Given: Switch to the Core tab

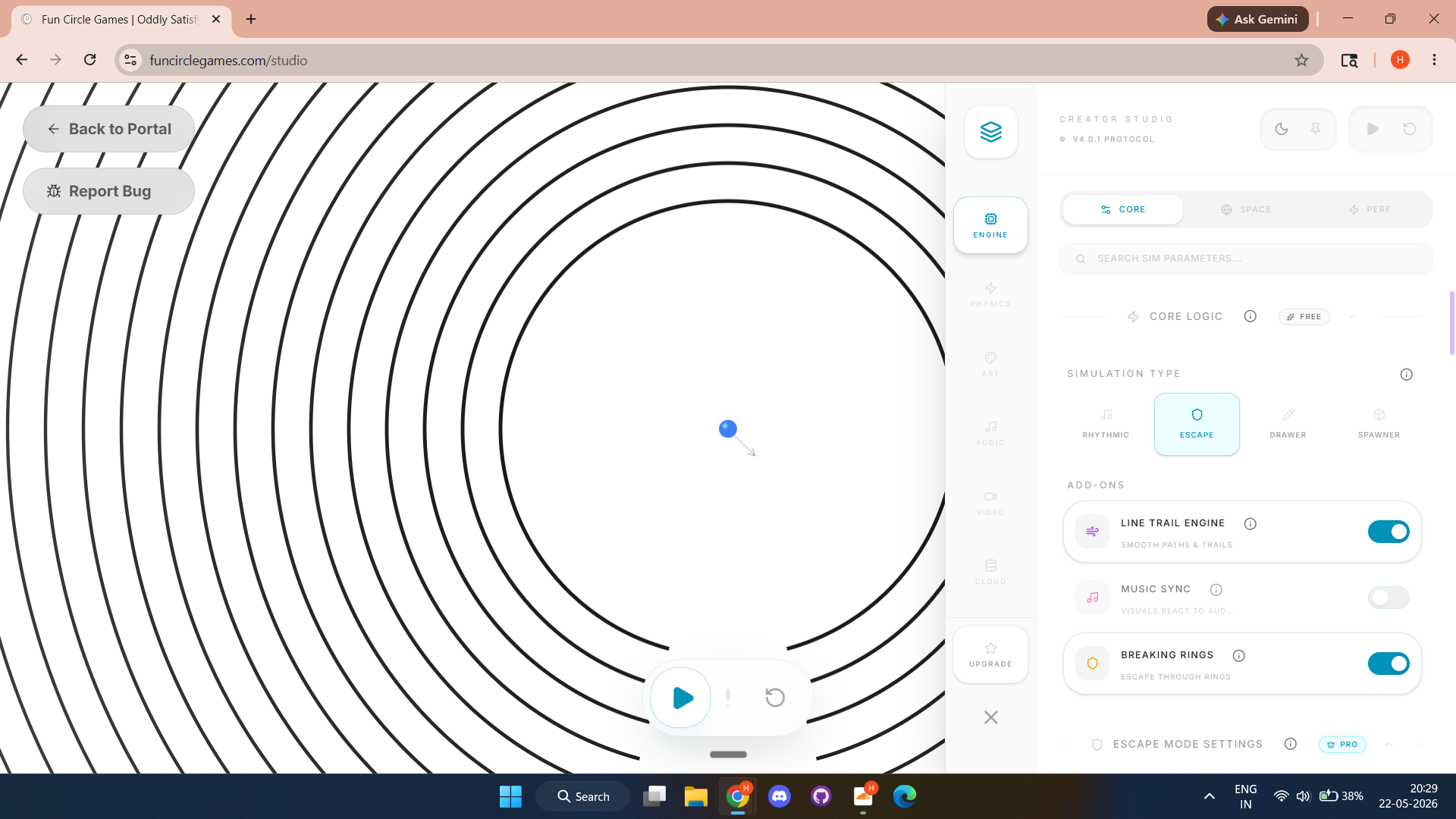Looking at the screenshot, I should [x=1122, y=209].
